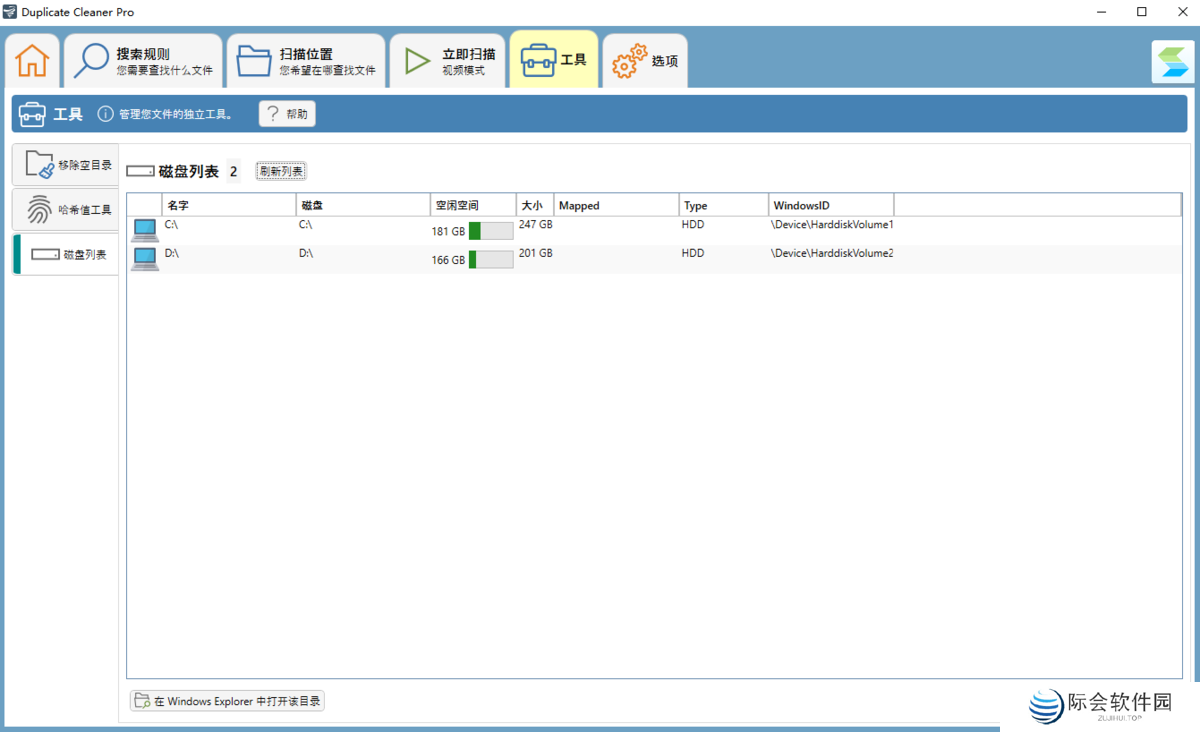Select 磁盘列表 in the sidebar

[x=67, y=255]
